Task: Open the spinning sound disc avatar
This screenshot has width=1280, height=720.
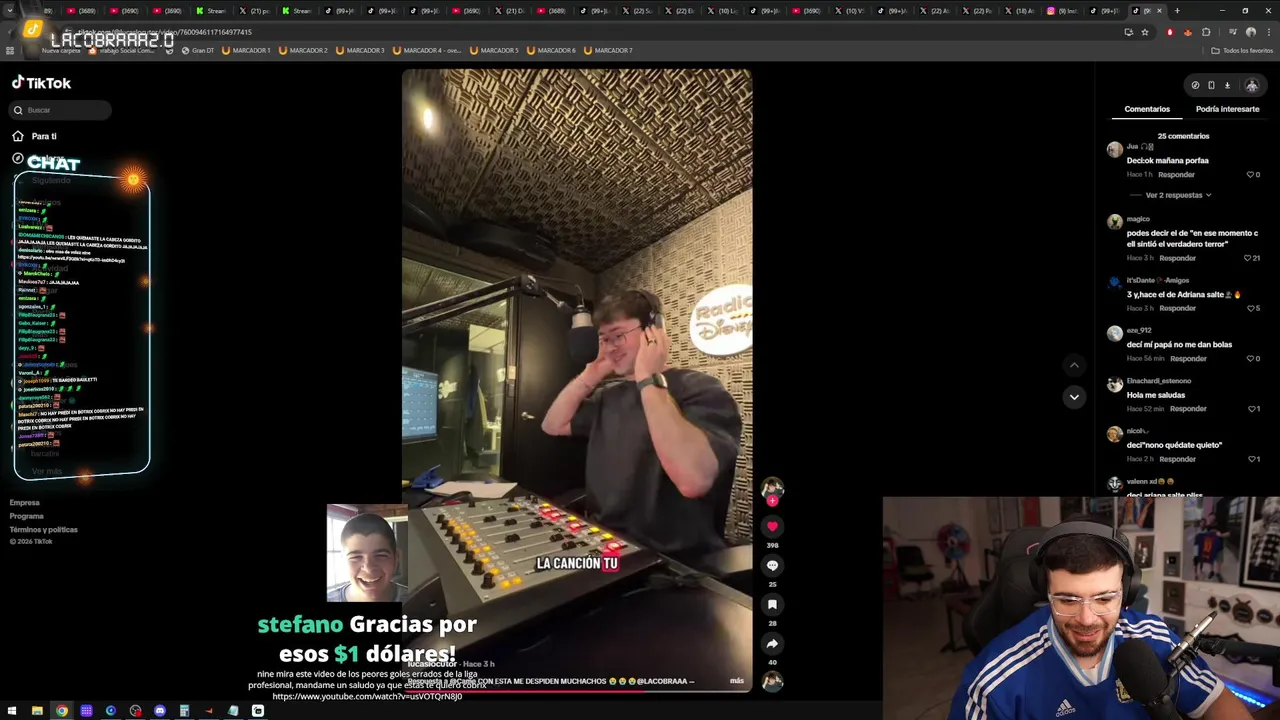Action: click(772, 682)
